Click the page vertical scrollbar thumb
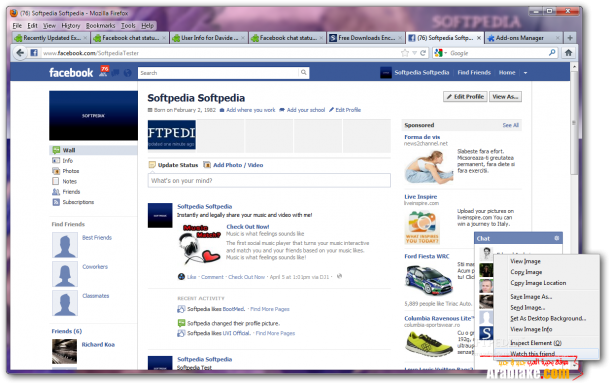Screen dimensions: 610x384 tap(573, 123)
